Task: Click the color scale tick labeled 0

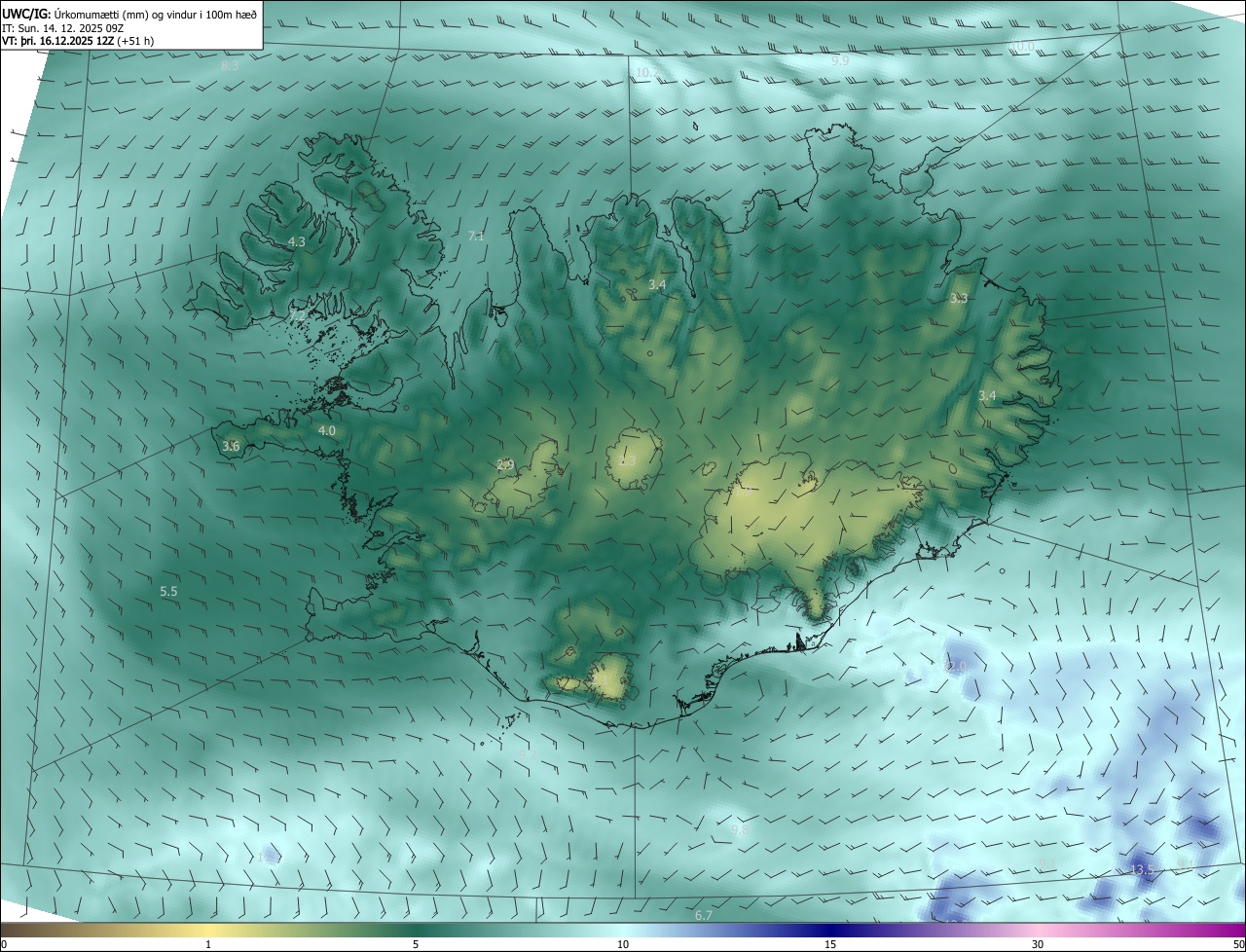Action: click(x=4, y=945)
